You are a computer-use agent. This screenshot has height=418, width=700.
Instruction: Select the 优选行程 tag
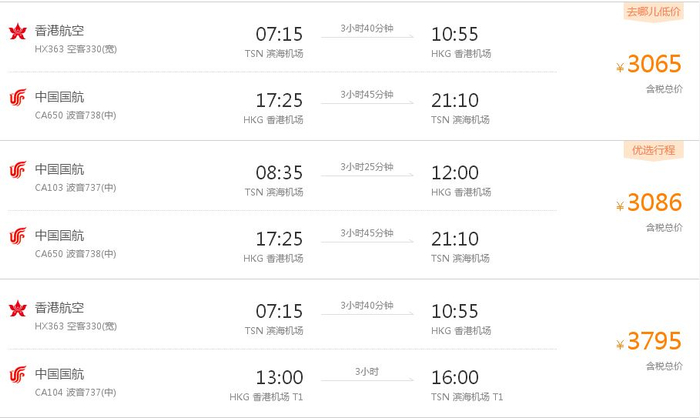[654, 150]
